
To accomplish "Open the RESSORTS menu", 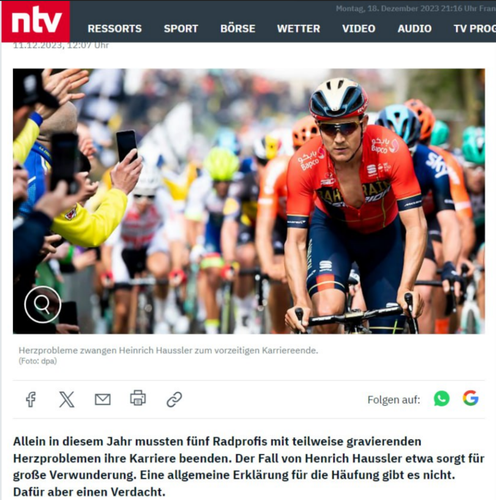I will 115,29.
